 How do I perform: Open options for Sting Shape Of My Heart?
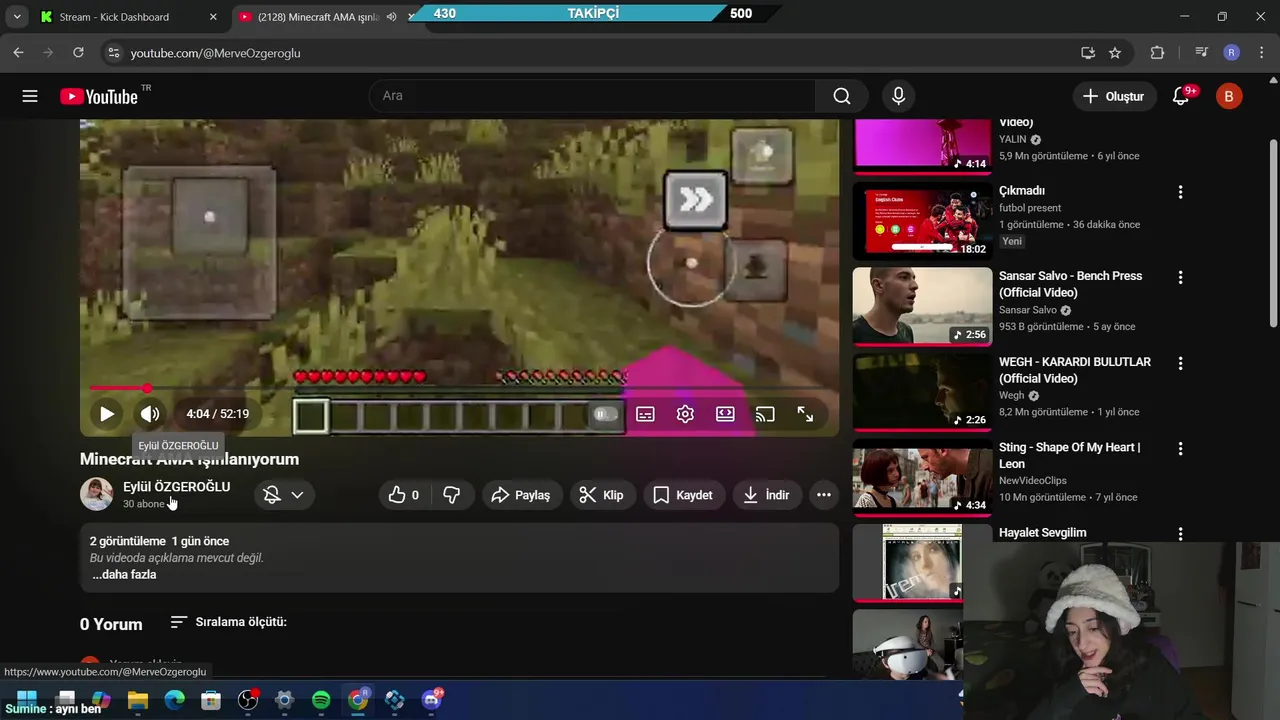point(1180,449)
